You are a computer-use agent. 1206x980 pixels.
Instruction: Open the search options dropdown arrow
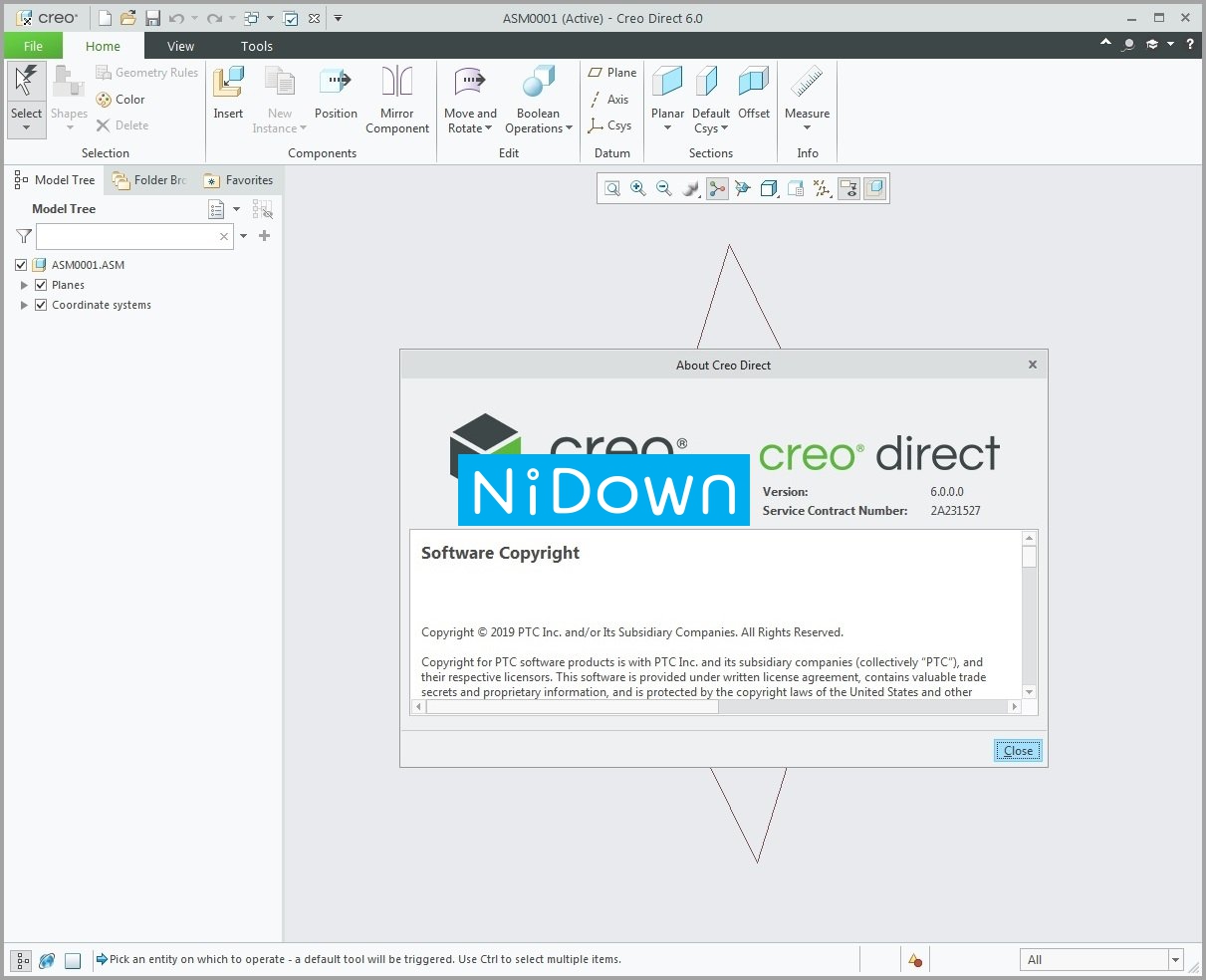(244, 236)
